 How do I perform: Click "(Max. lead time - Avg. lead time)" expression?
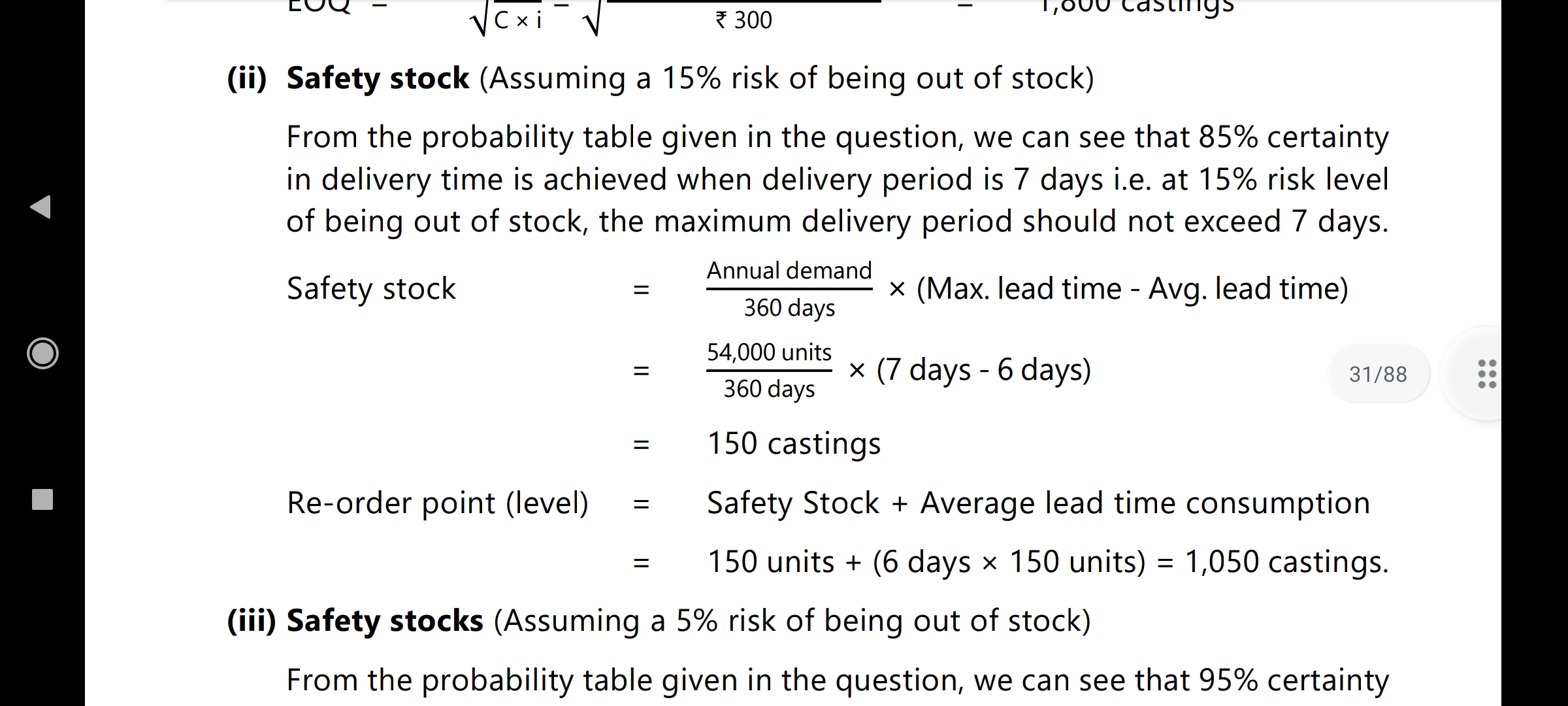[1132, 289]
